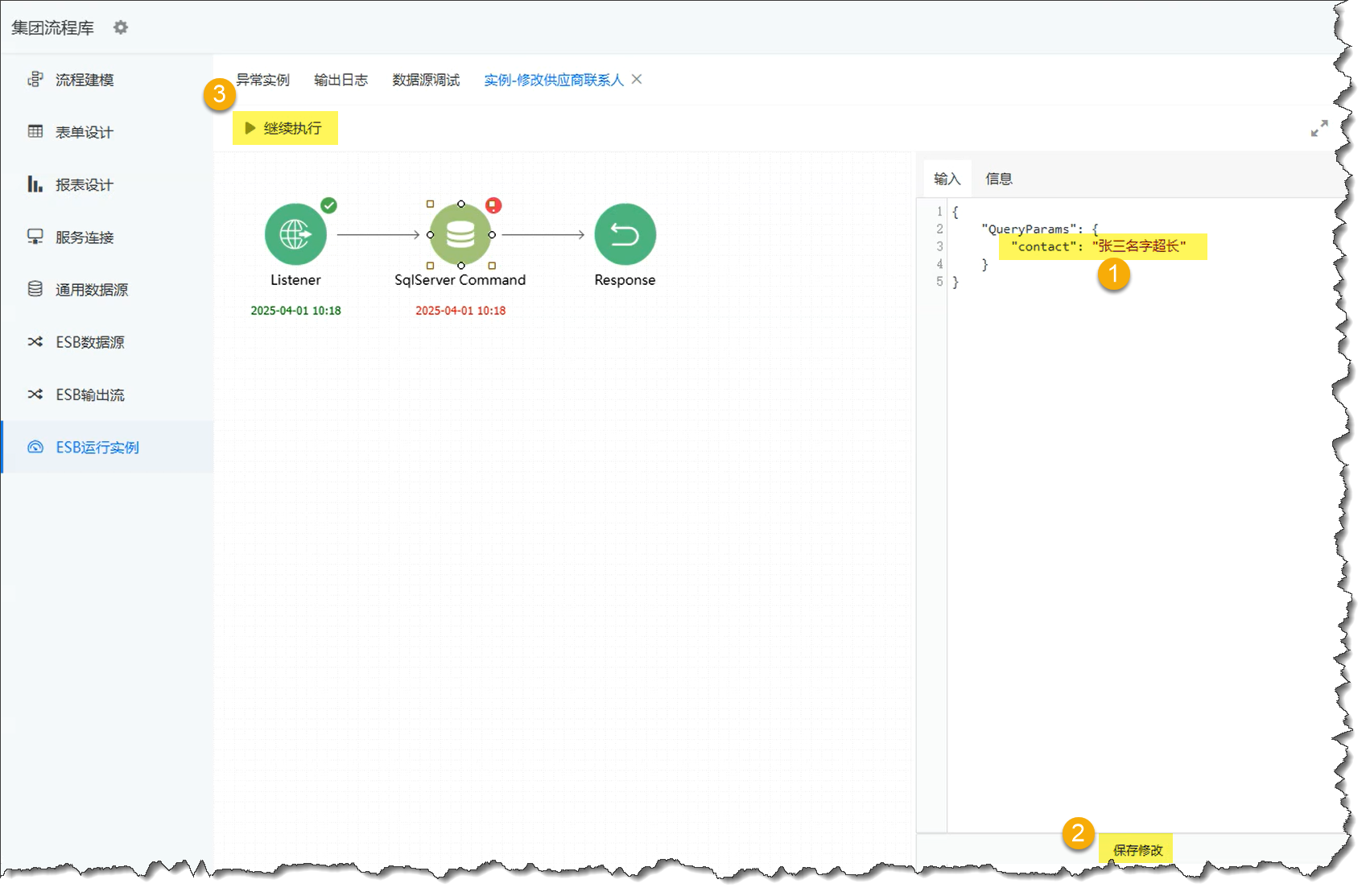Open the 信息 tab in right panel

point(998,179)
